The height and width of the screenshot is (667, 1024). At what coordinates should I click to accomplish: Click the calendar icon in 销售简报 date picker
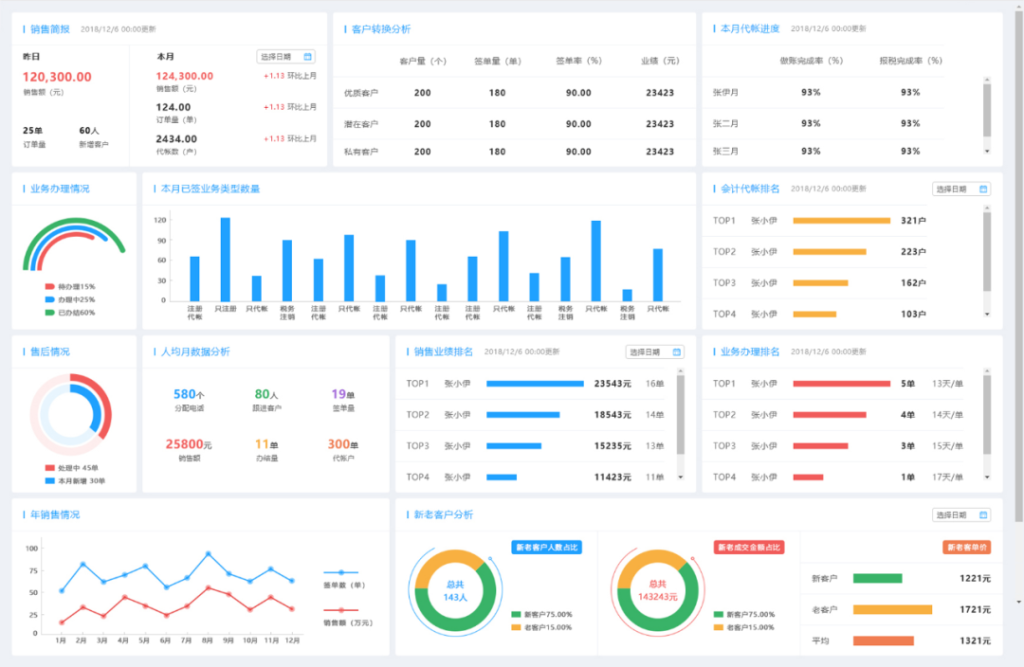click(308, 57)
